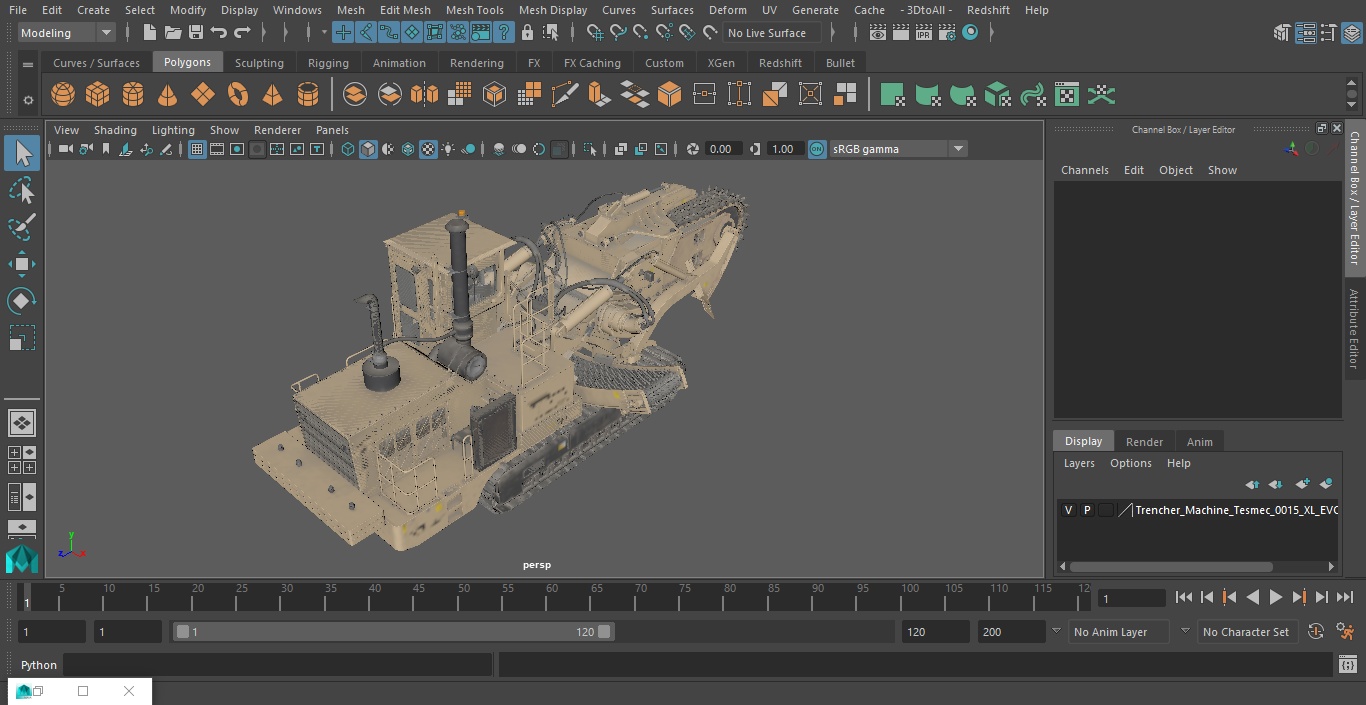Switch to the Rigging shelf tab
The width and height of the screenshot is (1366, 705).
coord(328,62)
